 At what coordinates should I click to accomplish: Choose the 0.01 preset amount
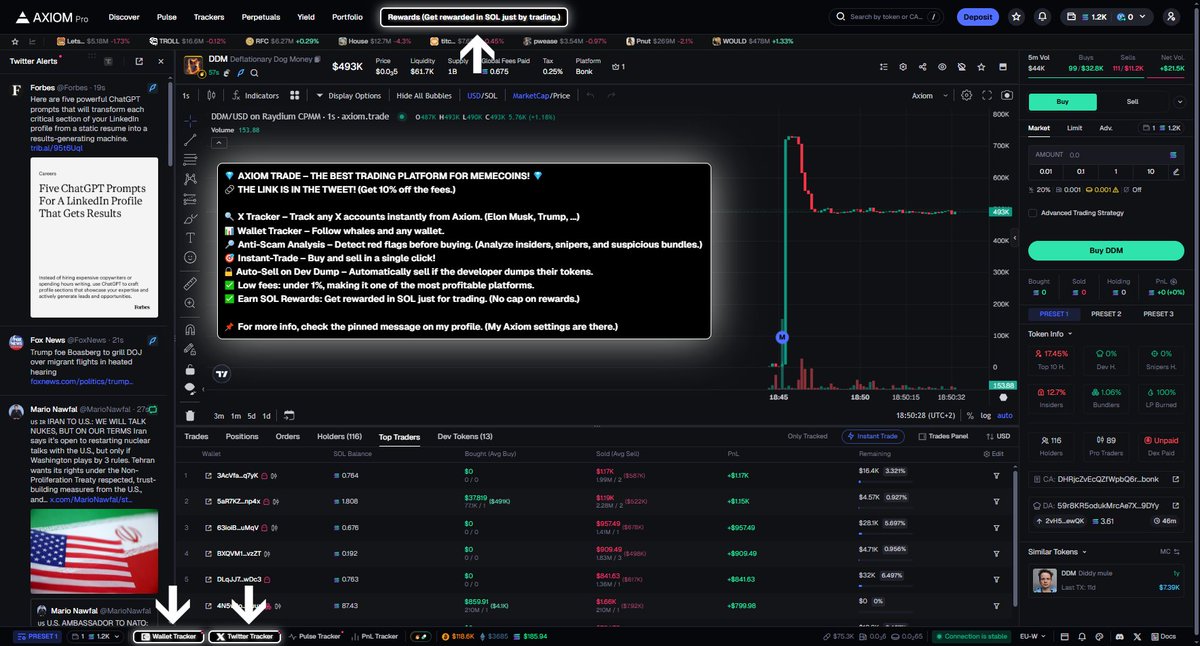[x=1045, y=171]
